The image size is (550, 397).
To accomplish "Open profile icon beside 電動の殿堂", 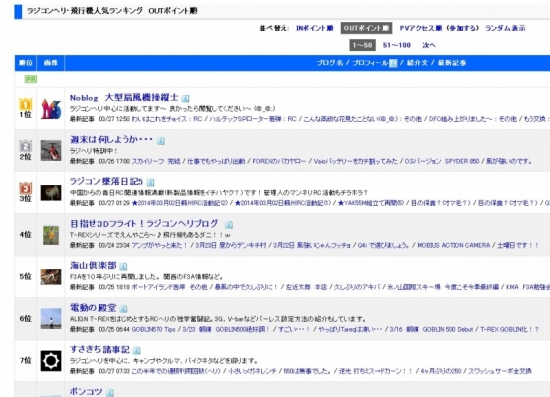I will (x=123, y=309).
